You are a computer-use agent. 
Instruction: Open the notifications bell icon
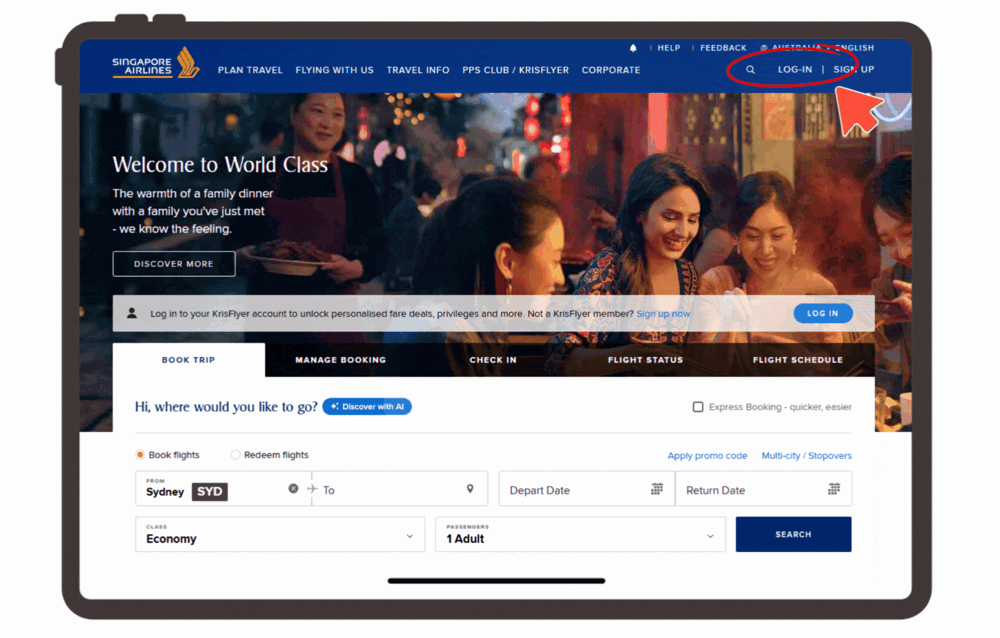click(633, 48)
